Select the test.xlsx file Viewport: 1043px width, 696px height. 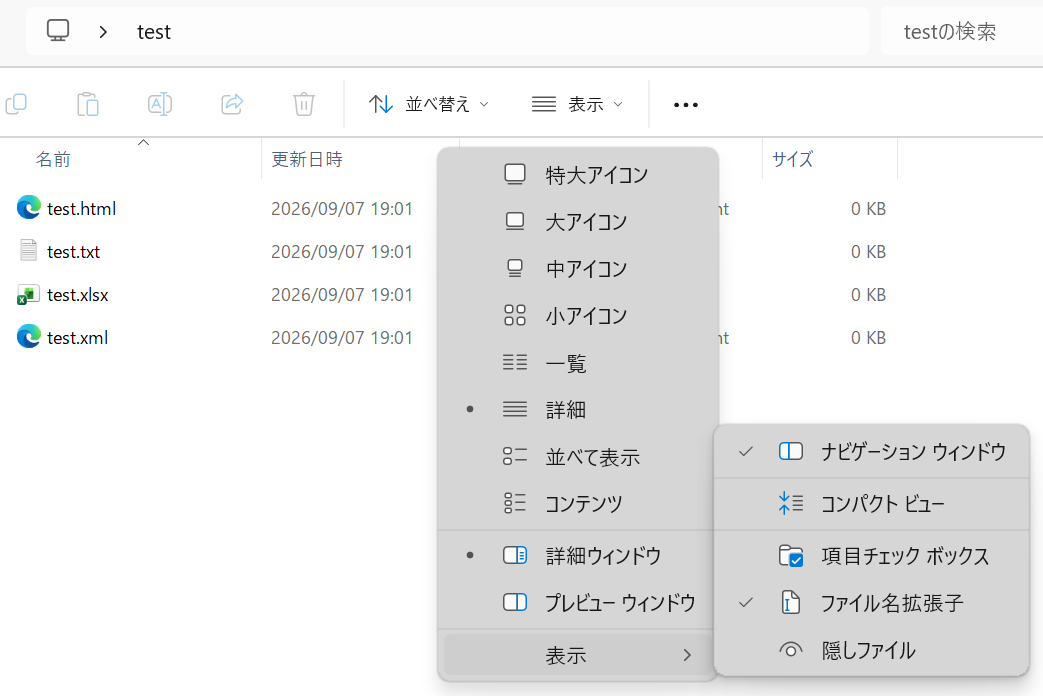pyautogui.click(x=77, y=295)
